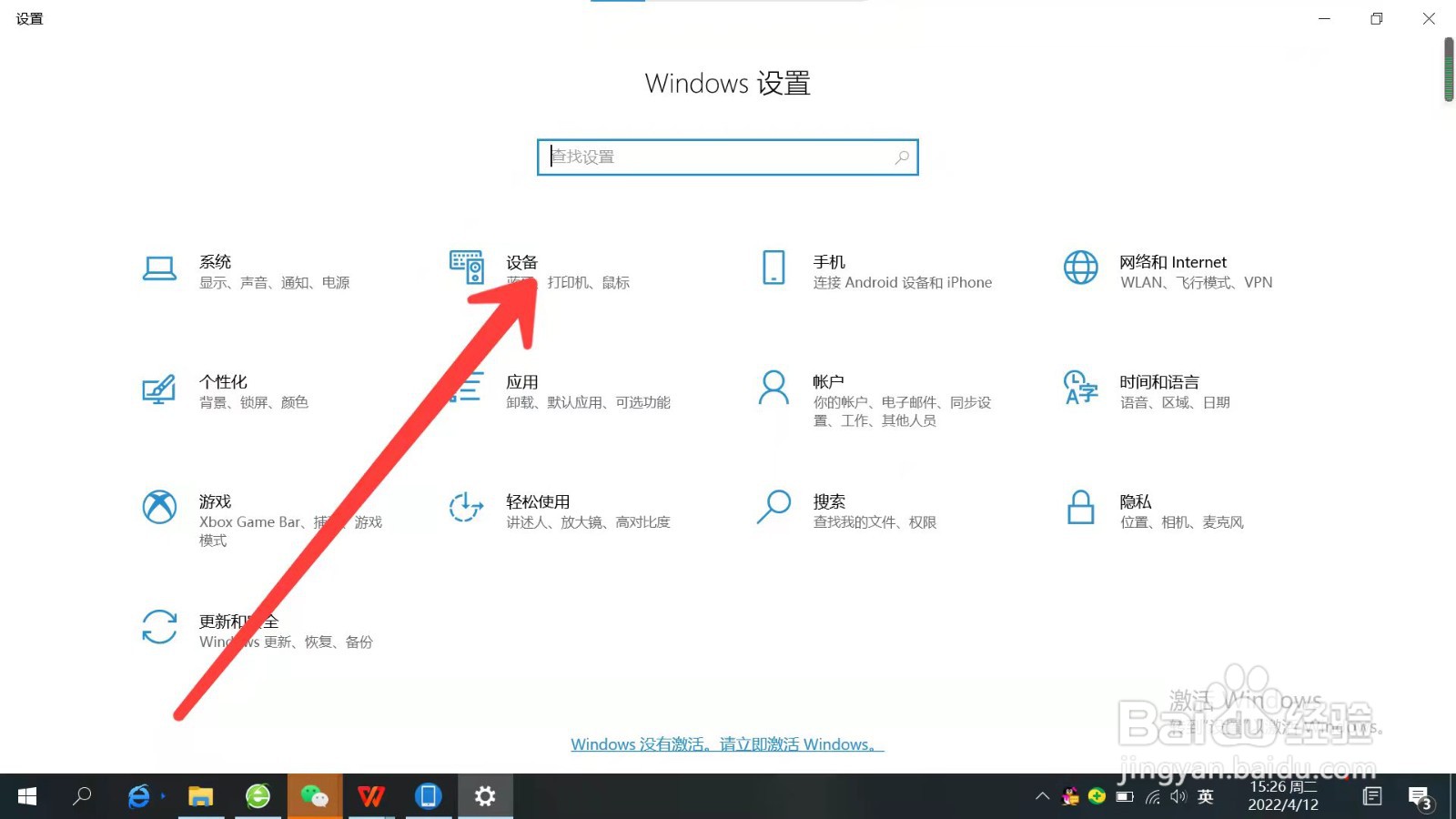
Task: Open the 网络和 Internet settings category
Action: pos(1168,271)
